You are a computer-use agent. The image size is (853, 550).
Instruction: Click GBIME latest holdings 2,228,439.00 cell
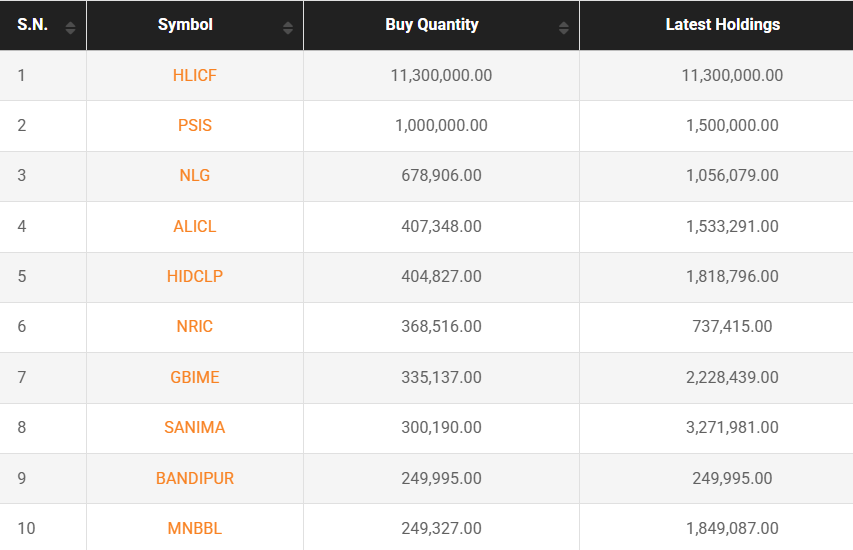click(x=731, y=378)
